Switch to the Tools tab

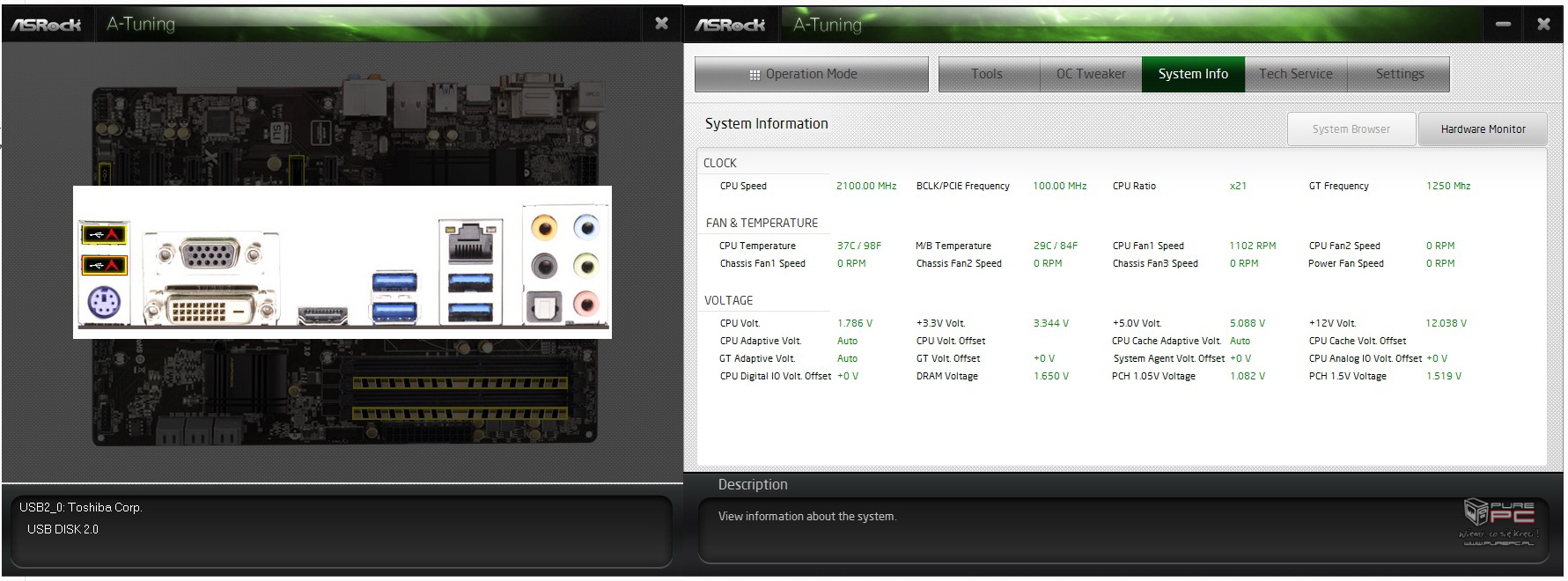tap(987, 74)
